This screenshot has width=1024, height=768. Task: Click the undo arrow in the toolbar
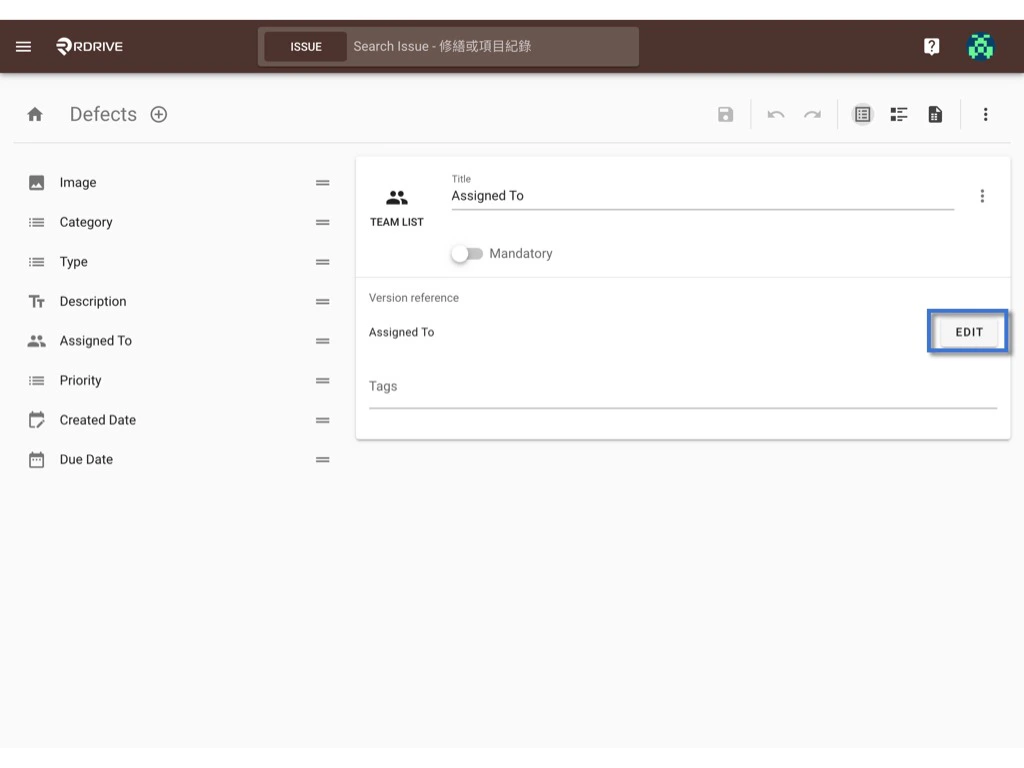[x=776, y=114]
